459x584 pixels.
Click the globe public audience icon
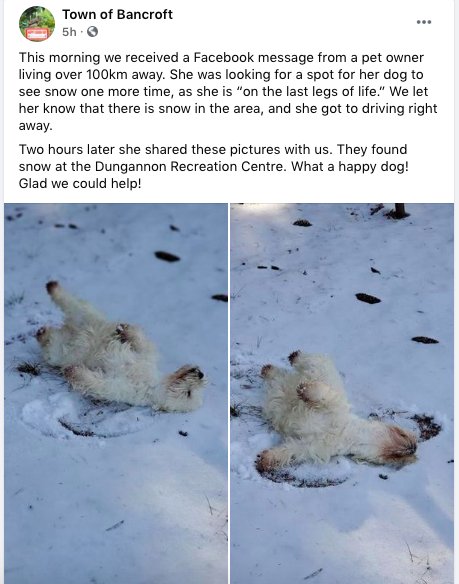pyautogui.click(x=92, y=32)
